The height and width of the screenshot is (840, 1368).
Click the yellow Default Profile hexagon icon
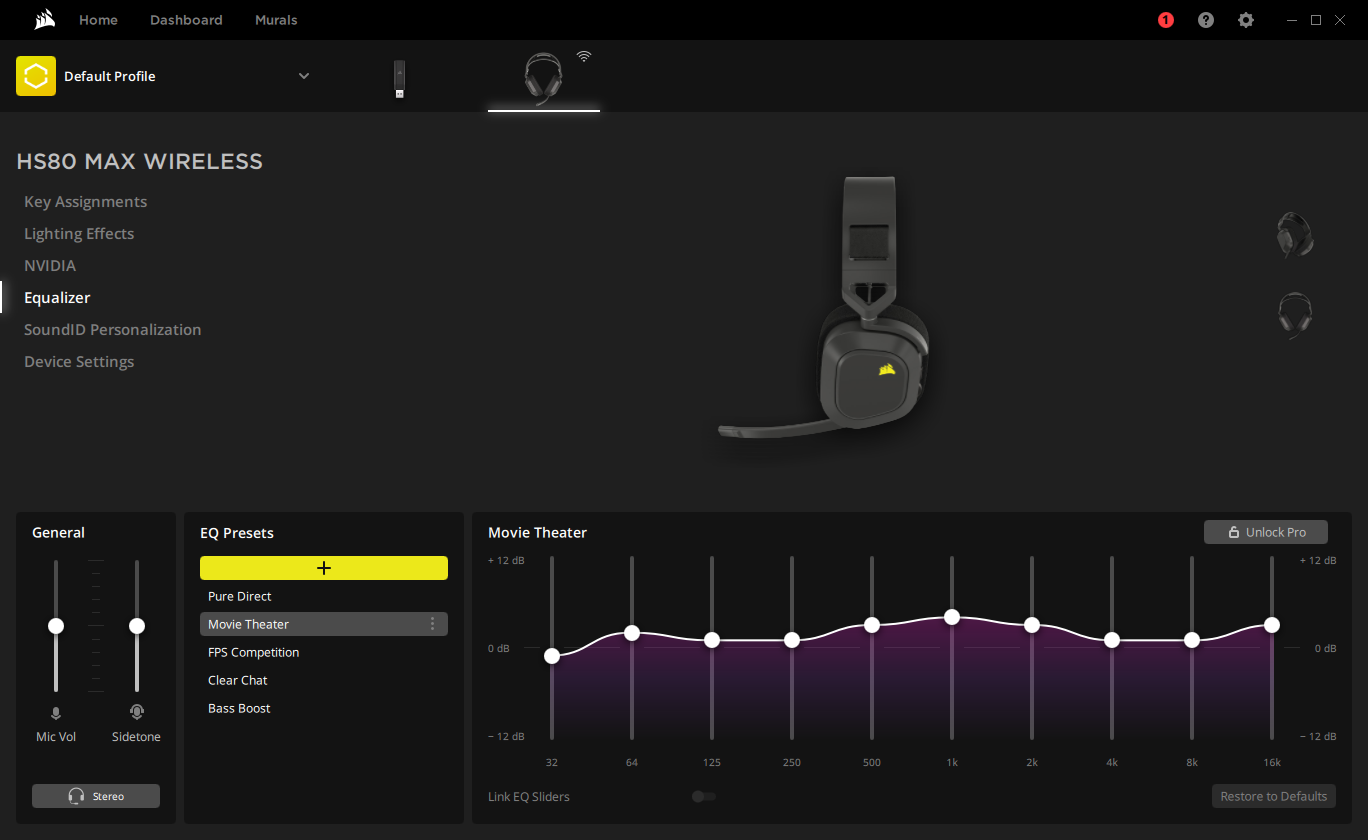pyautogui.click(x=36, y=76)
